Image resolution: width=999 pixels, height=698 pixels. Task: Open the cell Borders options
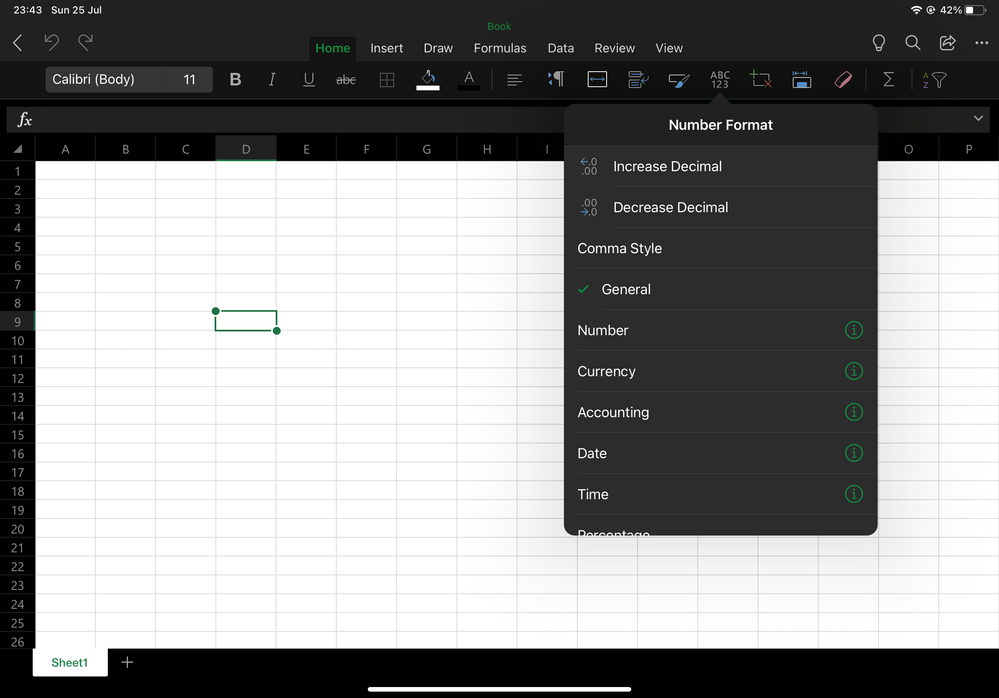(x=387, y=80)
